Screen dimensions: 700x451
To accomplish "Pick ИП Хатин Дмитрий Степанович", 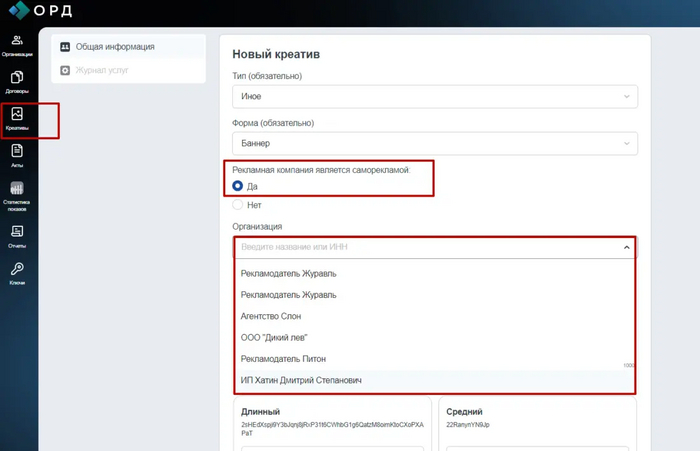I will point(301,380).
